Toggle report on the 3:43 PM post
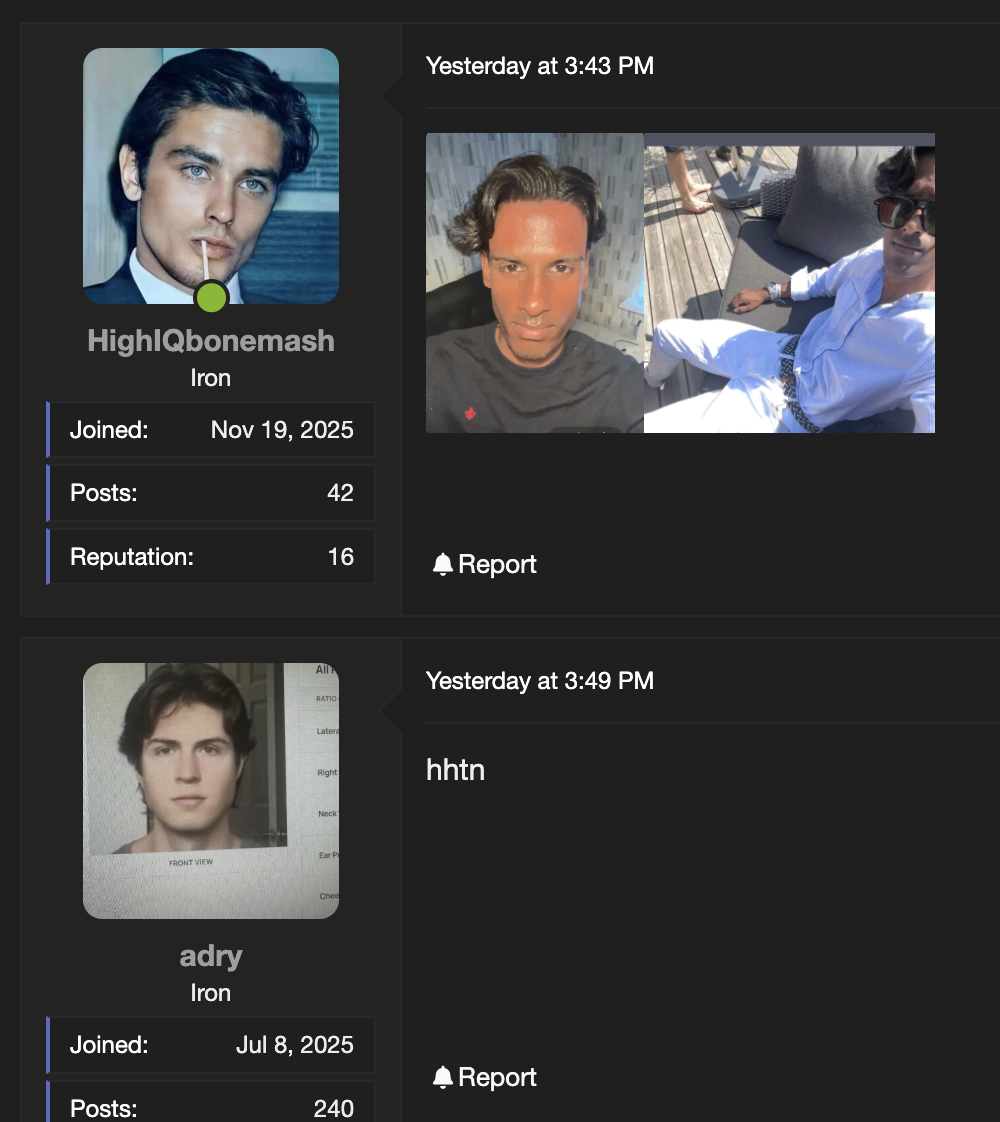The height and width of the screenshot is (1122, 1000). [484, 563]
